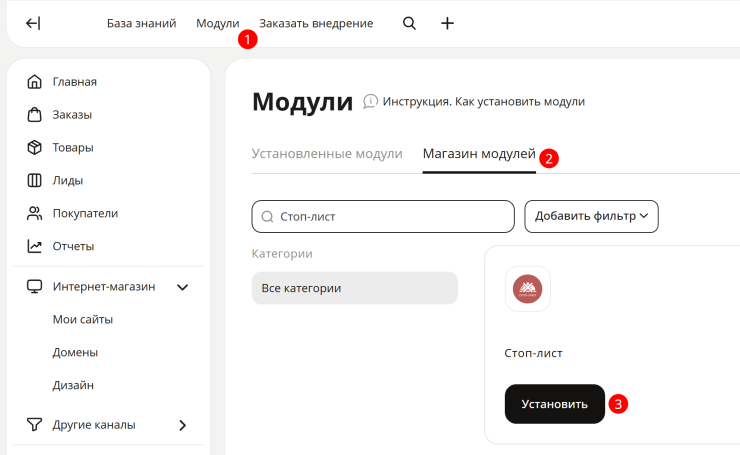
Task: Open Модули in top menu
Action: click(218, 23)
